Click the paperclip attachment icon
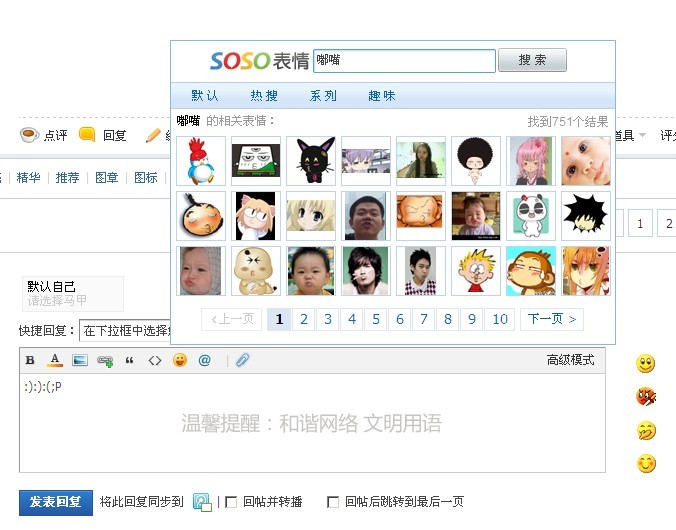 click(x=242, y=360)
